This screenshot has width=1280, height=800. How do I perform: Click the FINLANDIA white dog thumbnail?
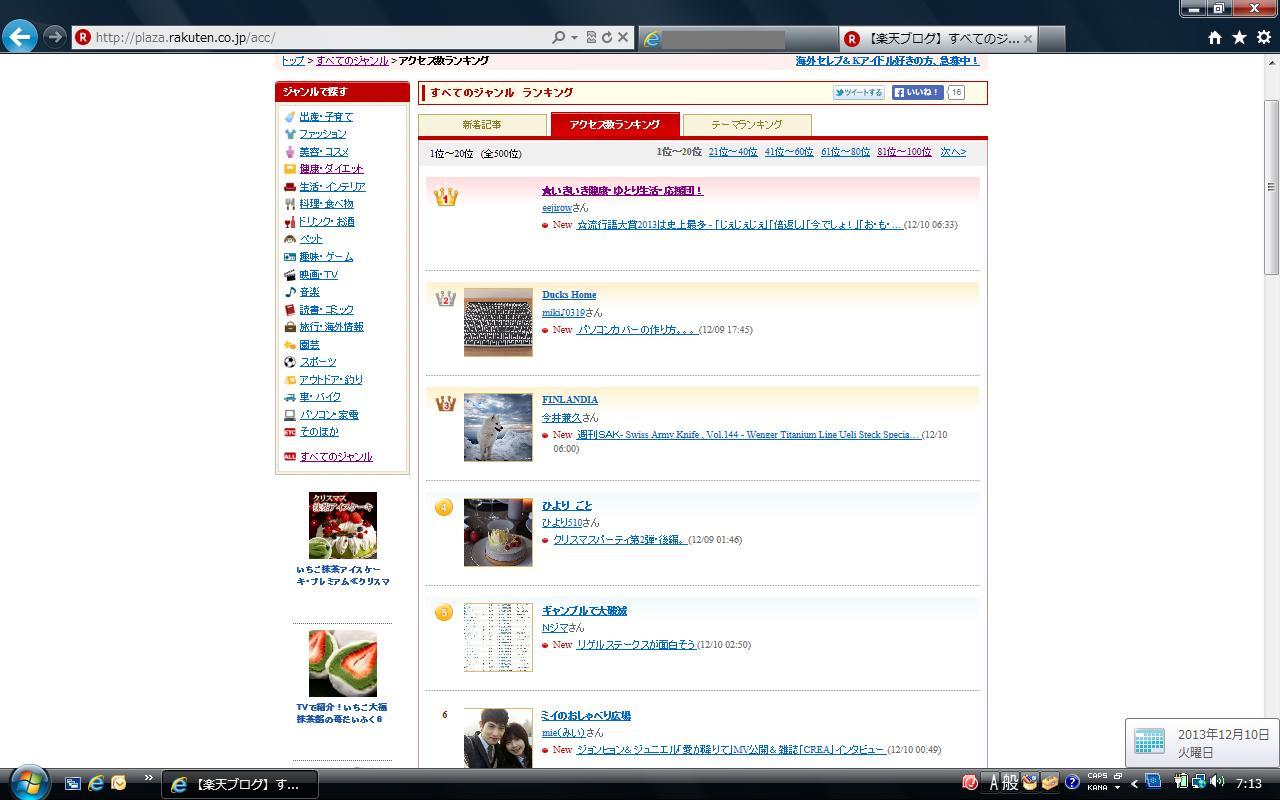click(x=498, y=427)
